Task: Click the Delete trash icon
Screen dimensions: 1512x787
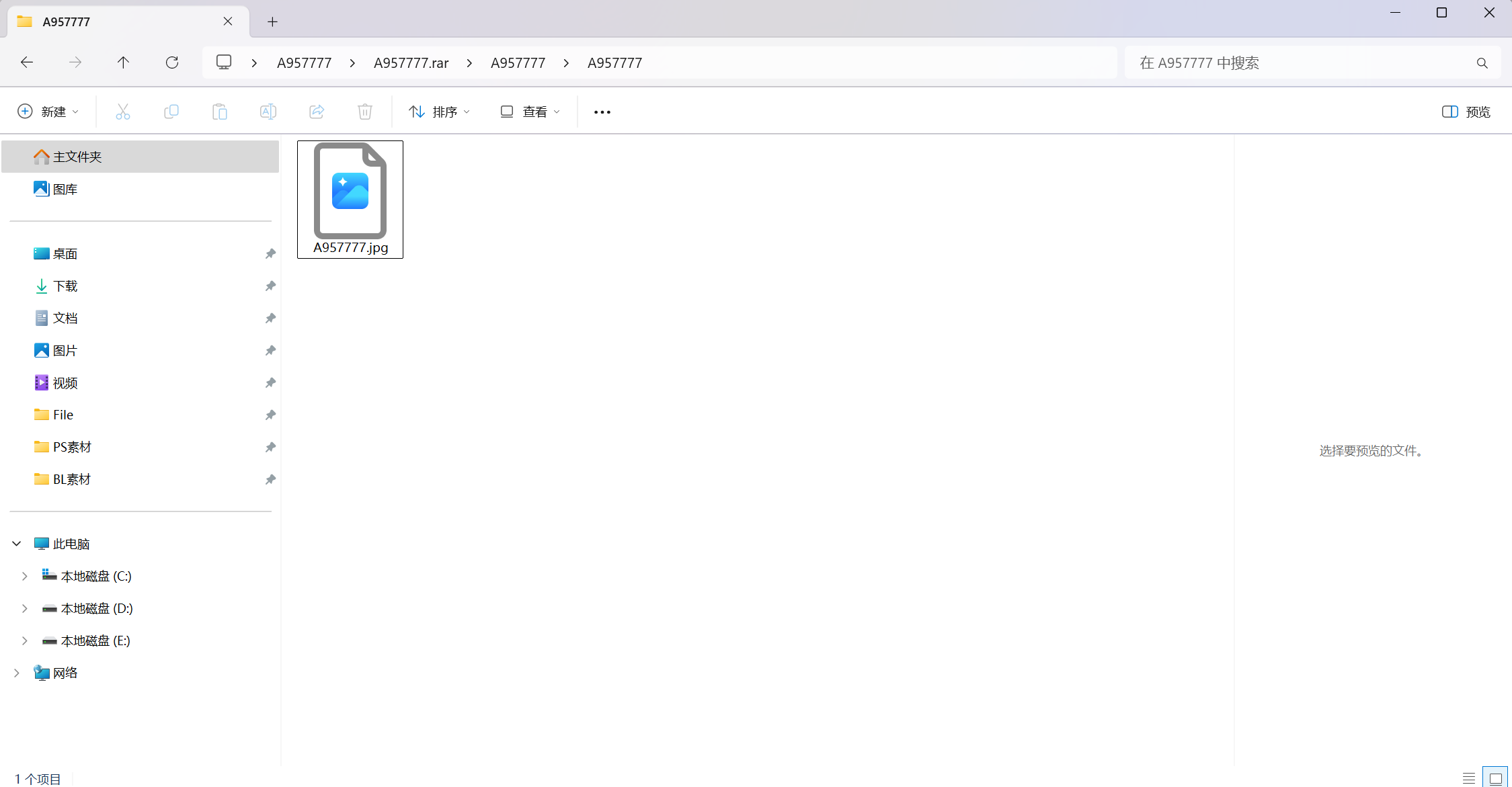Action: [x=364, y=112]
